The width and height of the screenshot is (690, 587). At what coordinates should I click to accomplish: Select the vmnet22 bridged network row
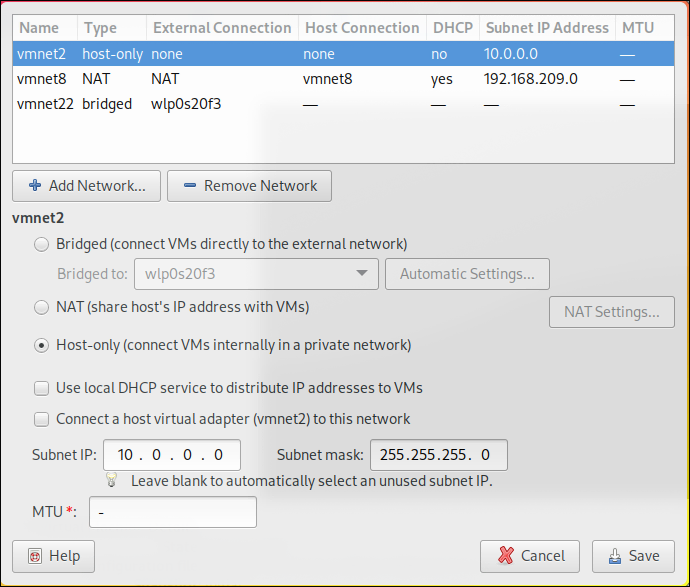pyautogui.click(x=300, y=104)
